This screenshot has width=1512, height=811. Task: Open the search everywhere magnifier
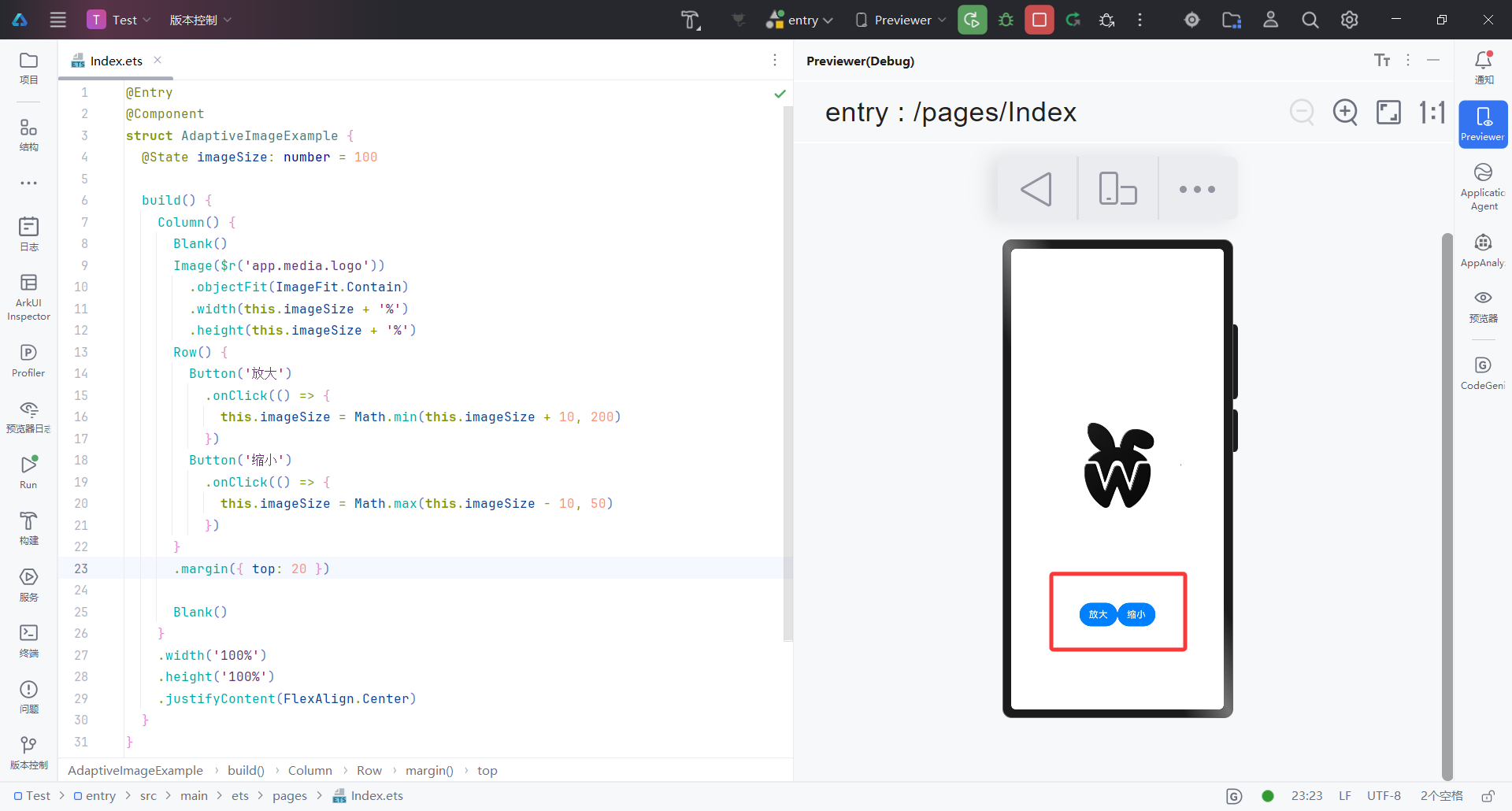1310,20
